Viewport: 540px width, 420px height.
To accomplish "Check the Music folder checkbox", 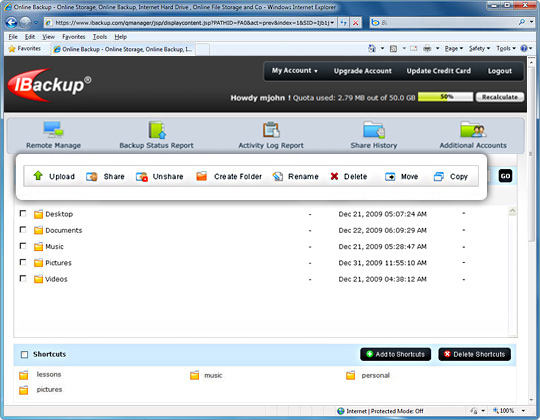I will [23, 246].
